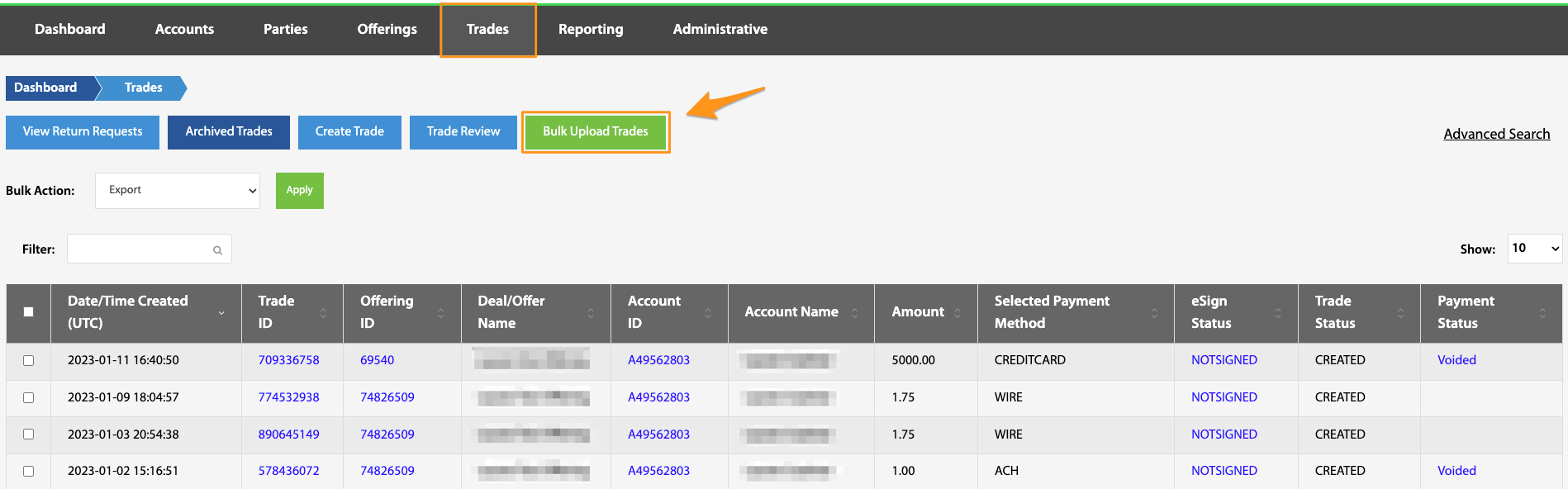
Task: Sort by Selected Payment Method column arrows
Action: (x=1154, y=313)
